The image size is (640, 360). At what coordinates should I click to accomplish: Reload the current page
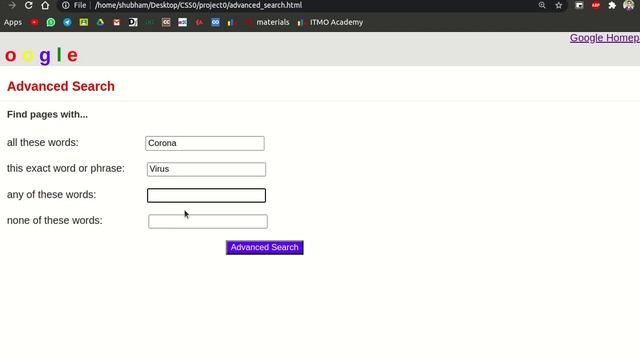(28, 5)
